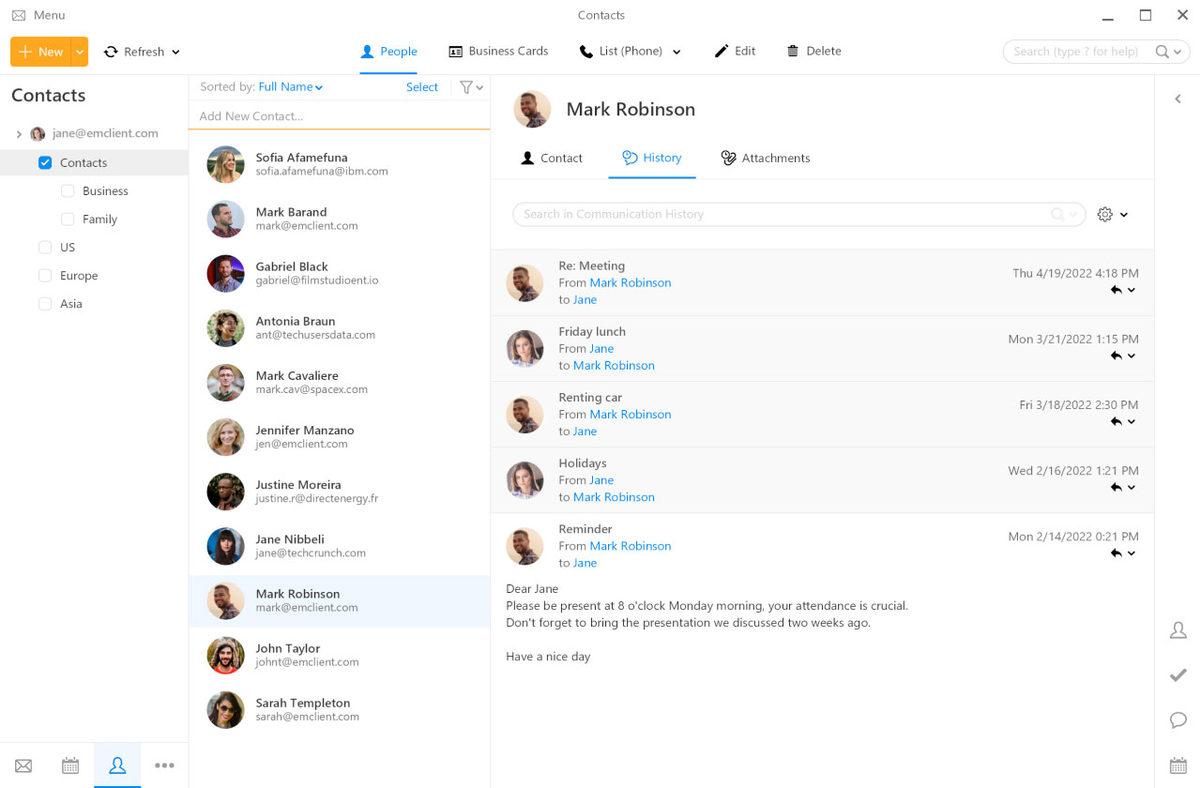Screen dimensions: 1200x788
Task: Open the Sorted by Full Name dropdown
Action: 290,87
